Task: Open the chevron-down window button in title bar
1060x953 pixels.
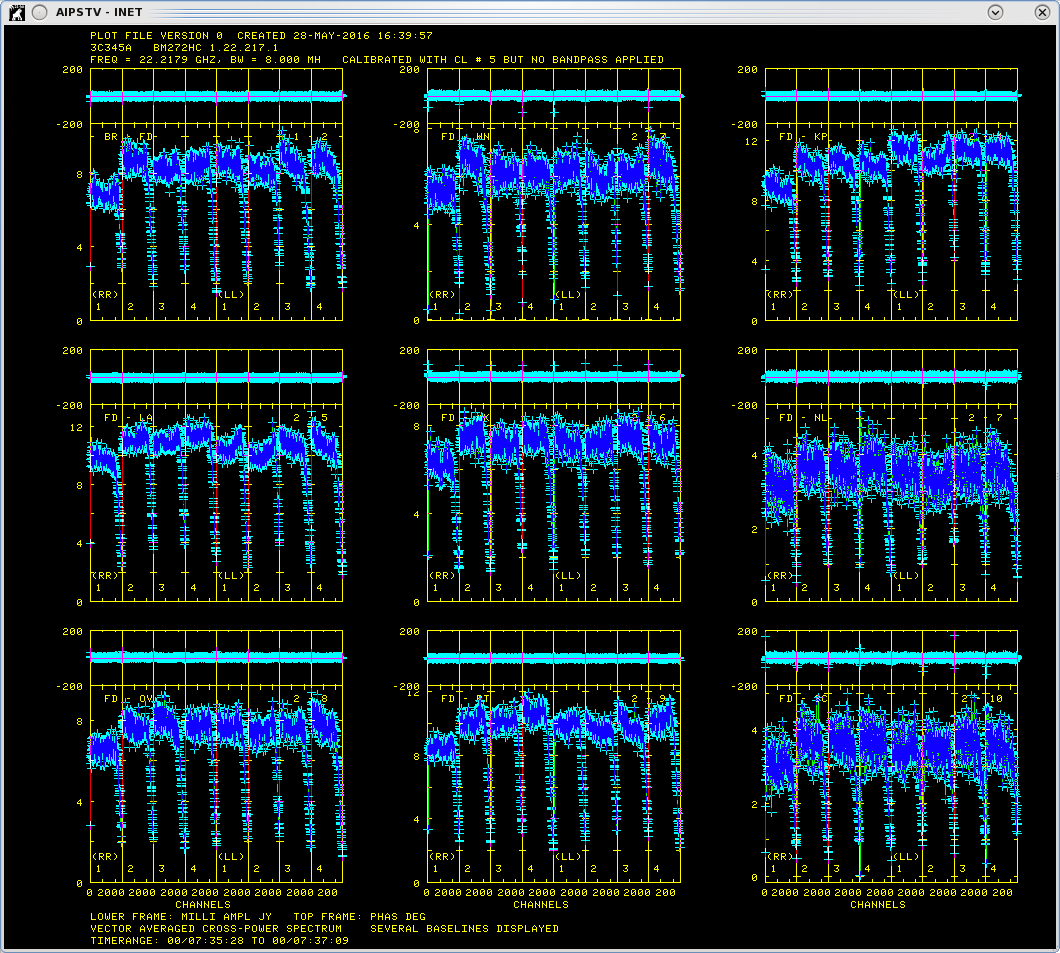Action: tap(994, 12)
